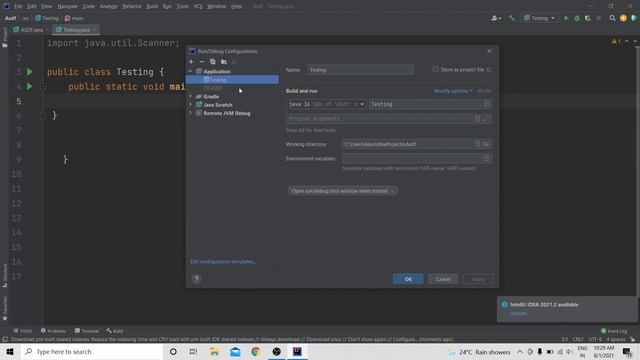Open Mail app from the taskbar

(x=235, y=351)
